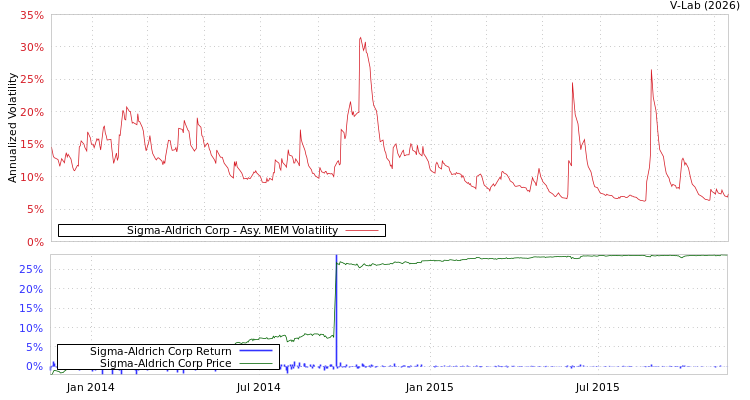Click the 20% label on the upper chart axis
This screenshot has height=400, width=750.
tap(32, 113)
